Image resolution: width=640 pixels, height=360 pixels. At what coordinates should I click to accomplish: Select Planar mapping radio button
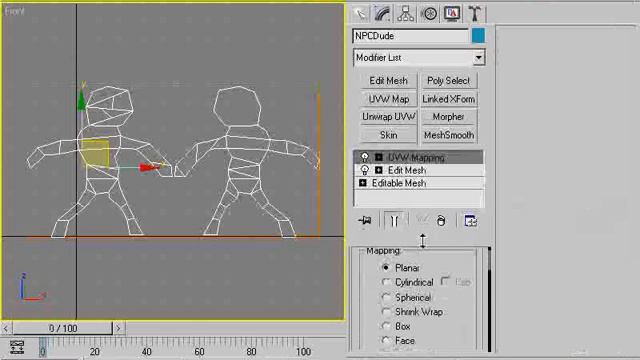[x=385, y=267]
